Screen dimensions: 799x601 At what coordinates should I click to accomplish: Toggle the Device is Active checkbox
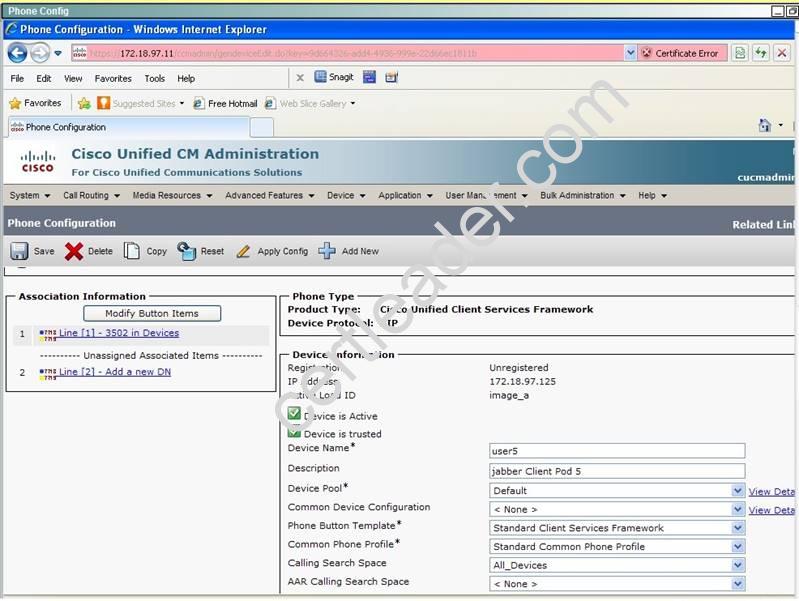click(294, 413)
